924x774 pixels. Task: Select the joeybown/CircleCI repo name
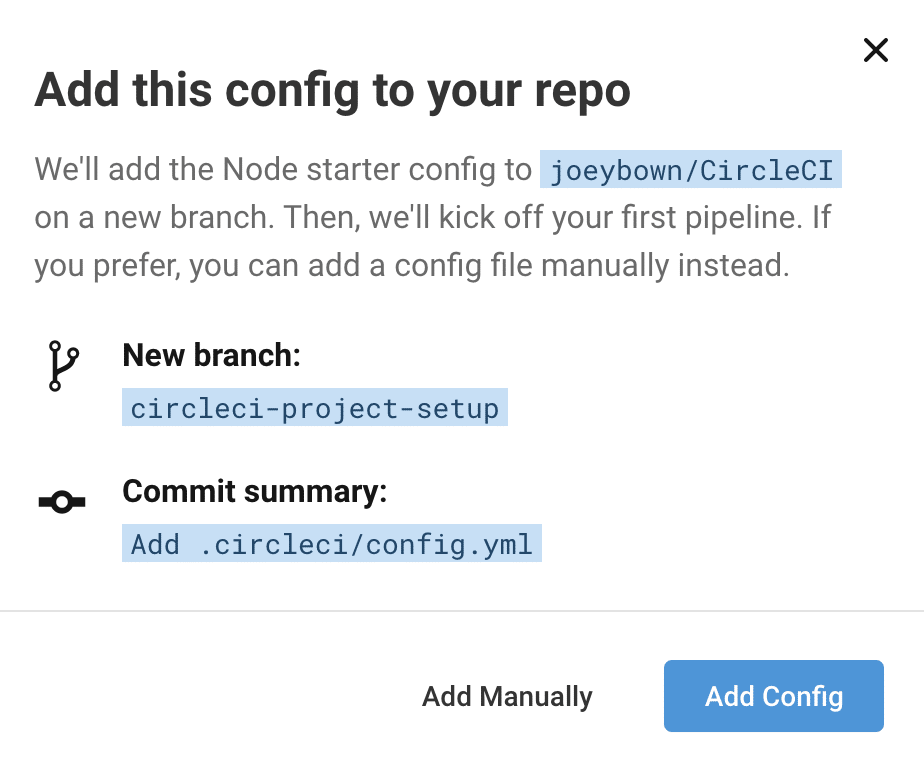[x=692, y=170]
